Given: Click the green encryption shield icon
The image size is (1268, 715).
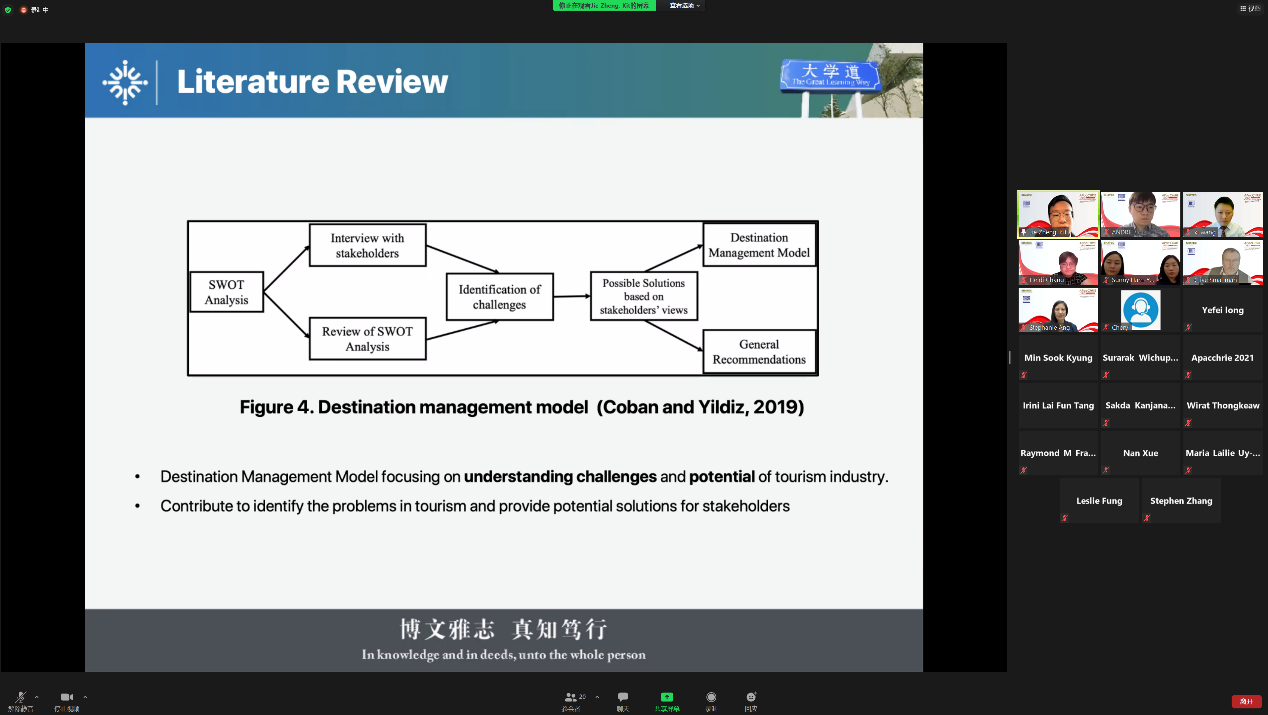Looking at the screenshot, I should point(8,9).
